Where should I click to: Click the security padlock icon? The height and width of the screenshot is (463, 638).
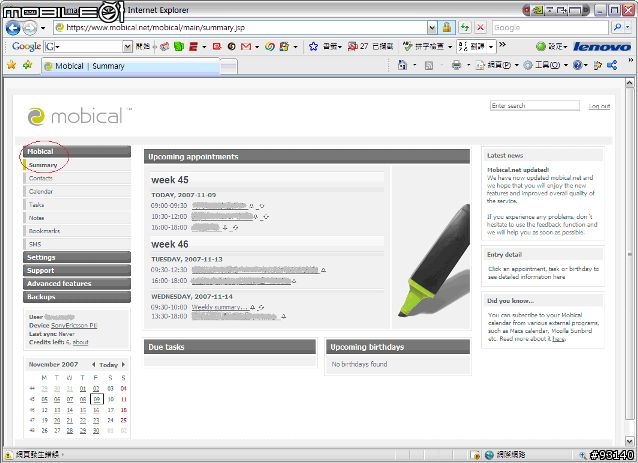pyautogui.click(x=447, y=28)
